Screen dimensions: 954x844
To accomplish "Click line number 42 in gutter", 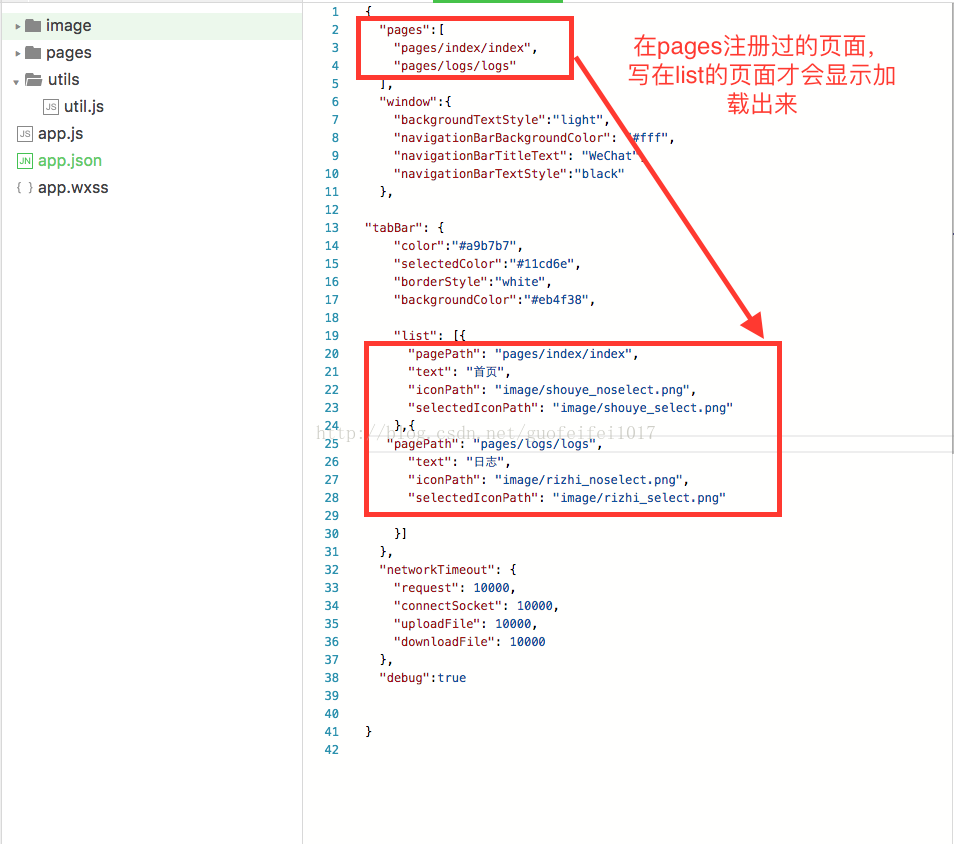I will 332,750.
